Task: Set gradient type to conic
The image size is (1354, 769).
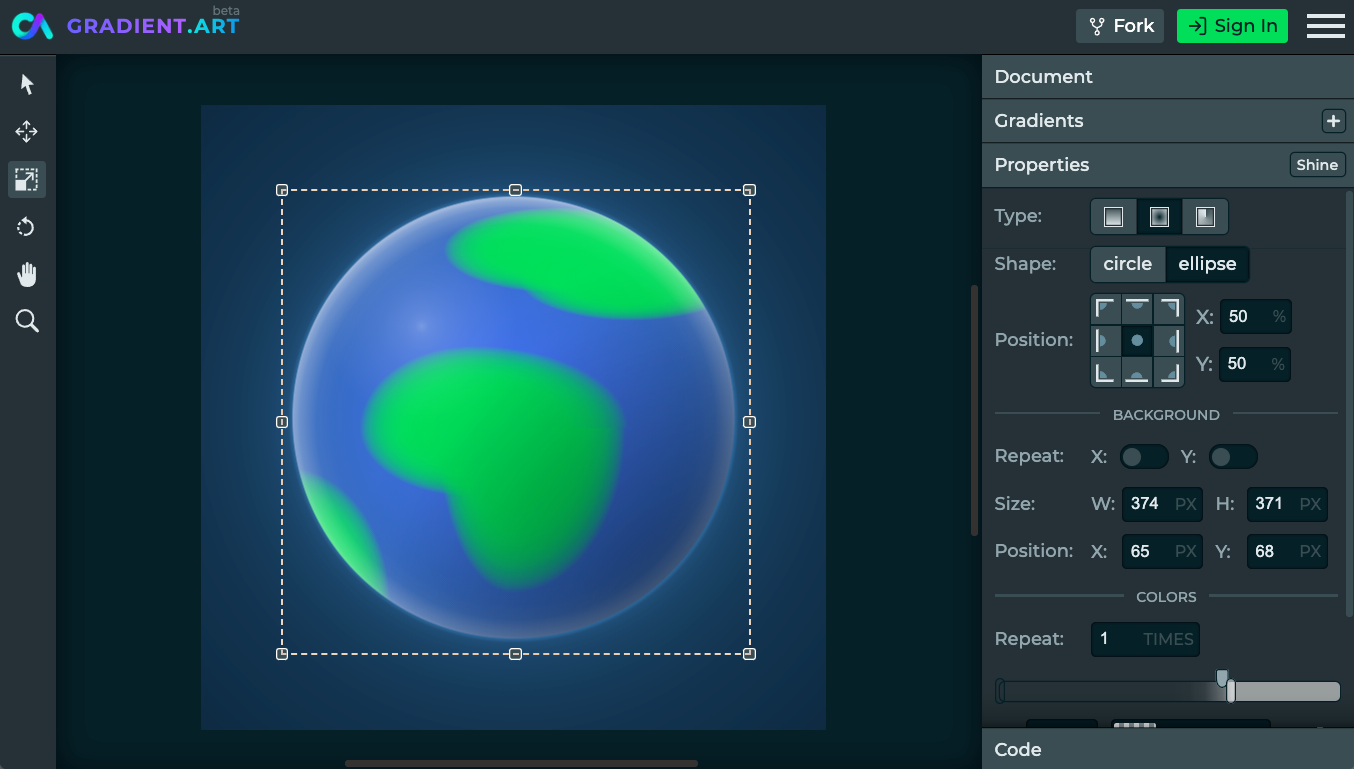Action: point(1205,217)
